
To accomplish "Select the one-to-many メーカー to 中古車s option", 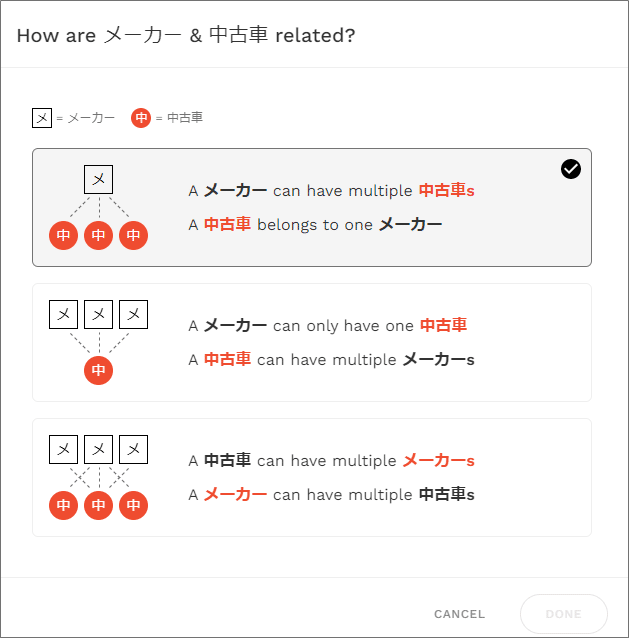I will click(312, 208).
